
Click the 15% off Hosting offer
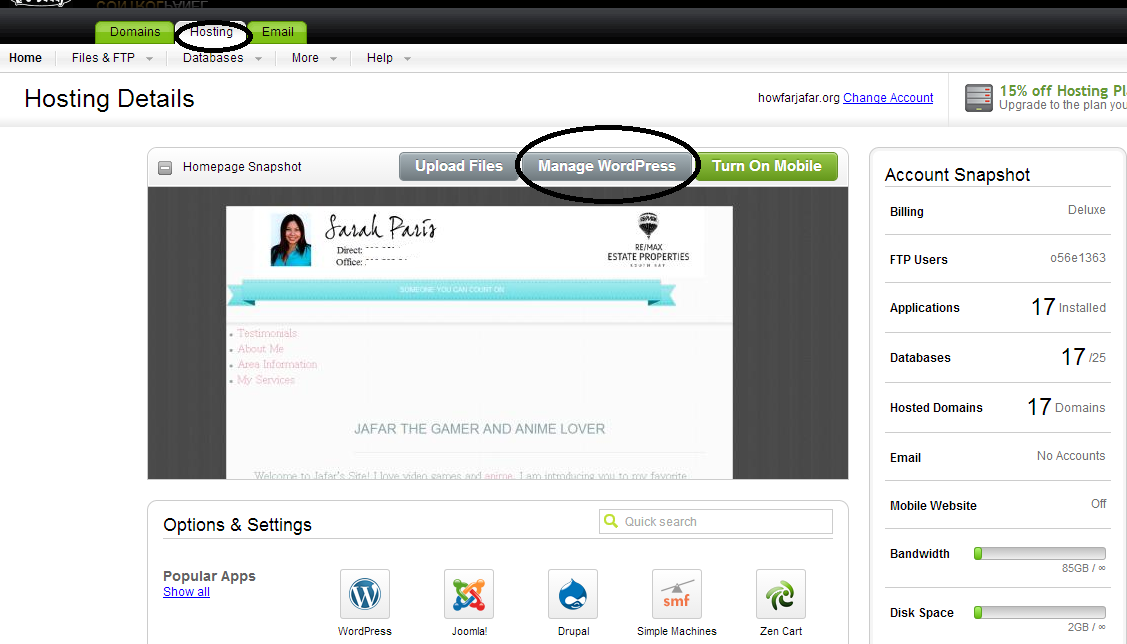click(1062, 91)
